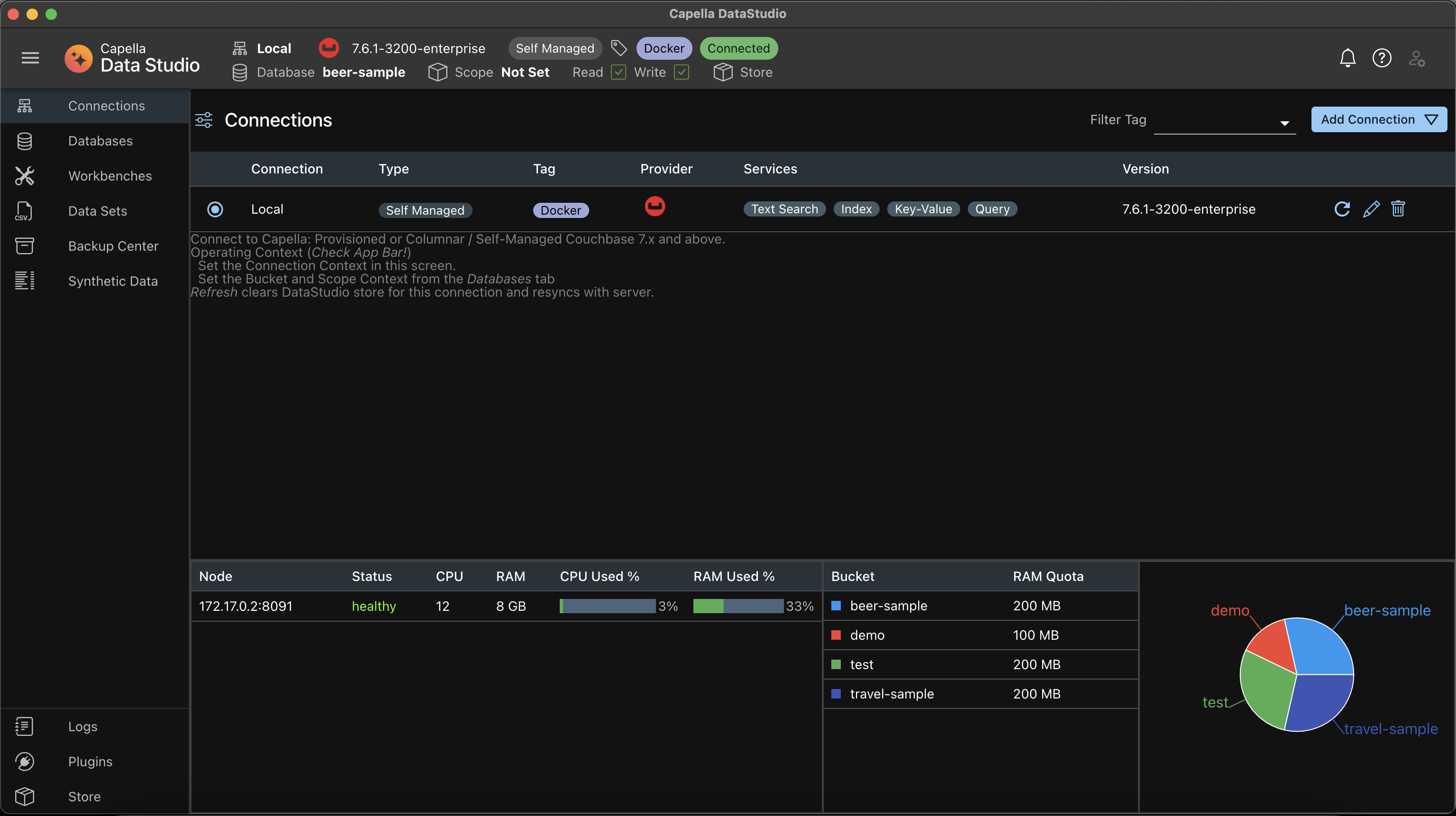The height and width of the screenshot is (816, 1456).
Task: Refresh the Local connection
Action: pos(1342,209)
